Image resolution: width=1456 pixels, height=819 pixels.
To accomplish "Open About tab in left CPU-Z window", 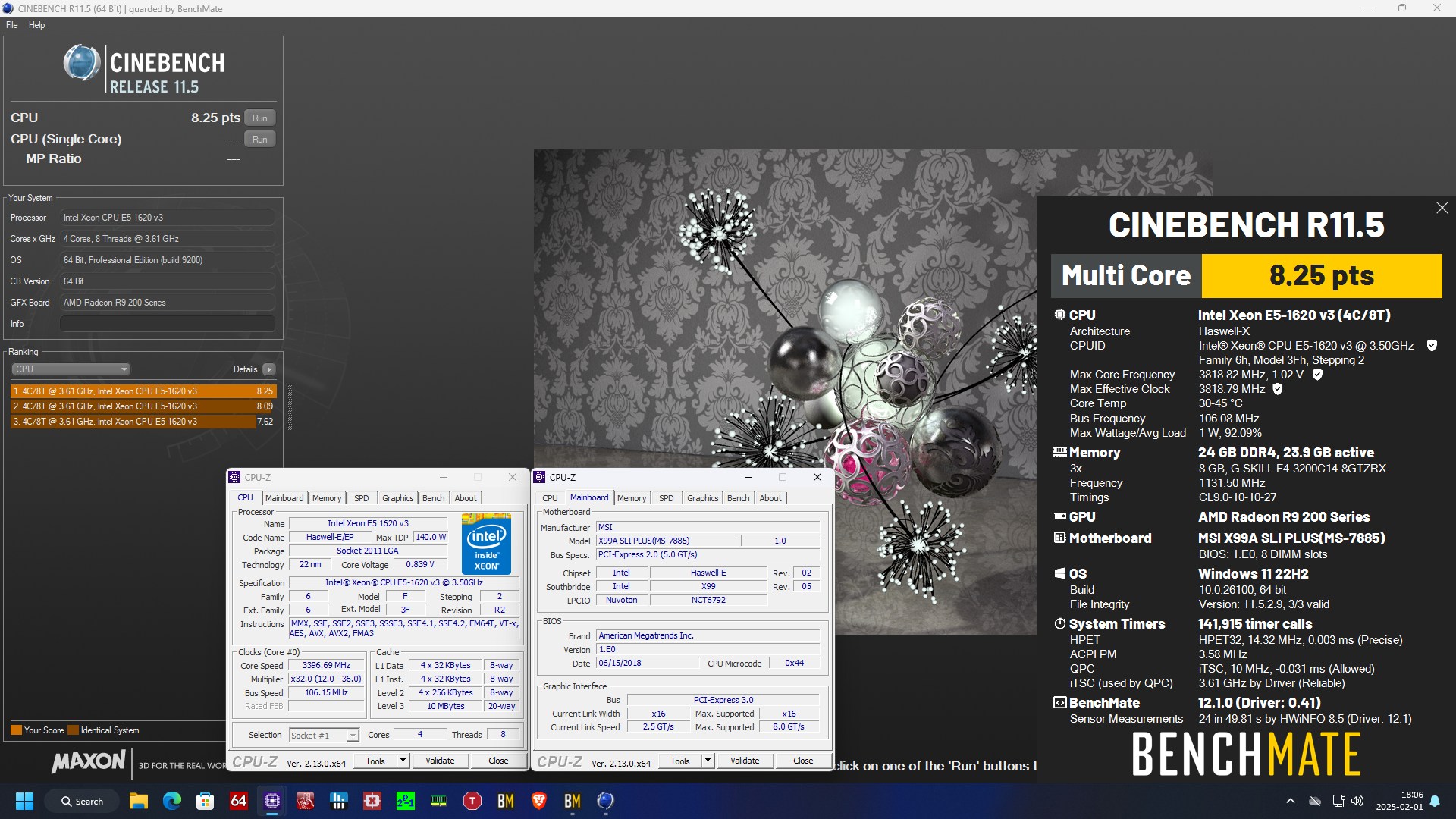I will pyautogui.click(x=466, y=498).
